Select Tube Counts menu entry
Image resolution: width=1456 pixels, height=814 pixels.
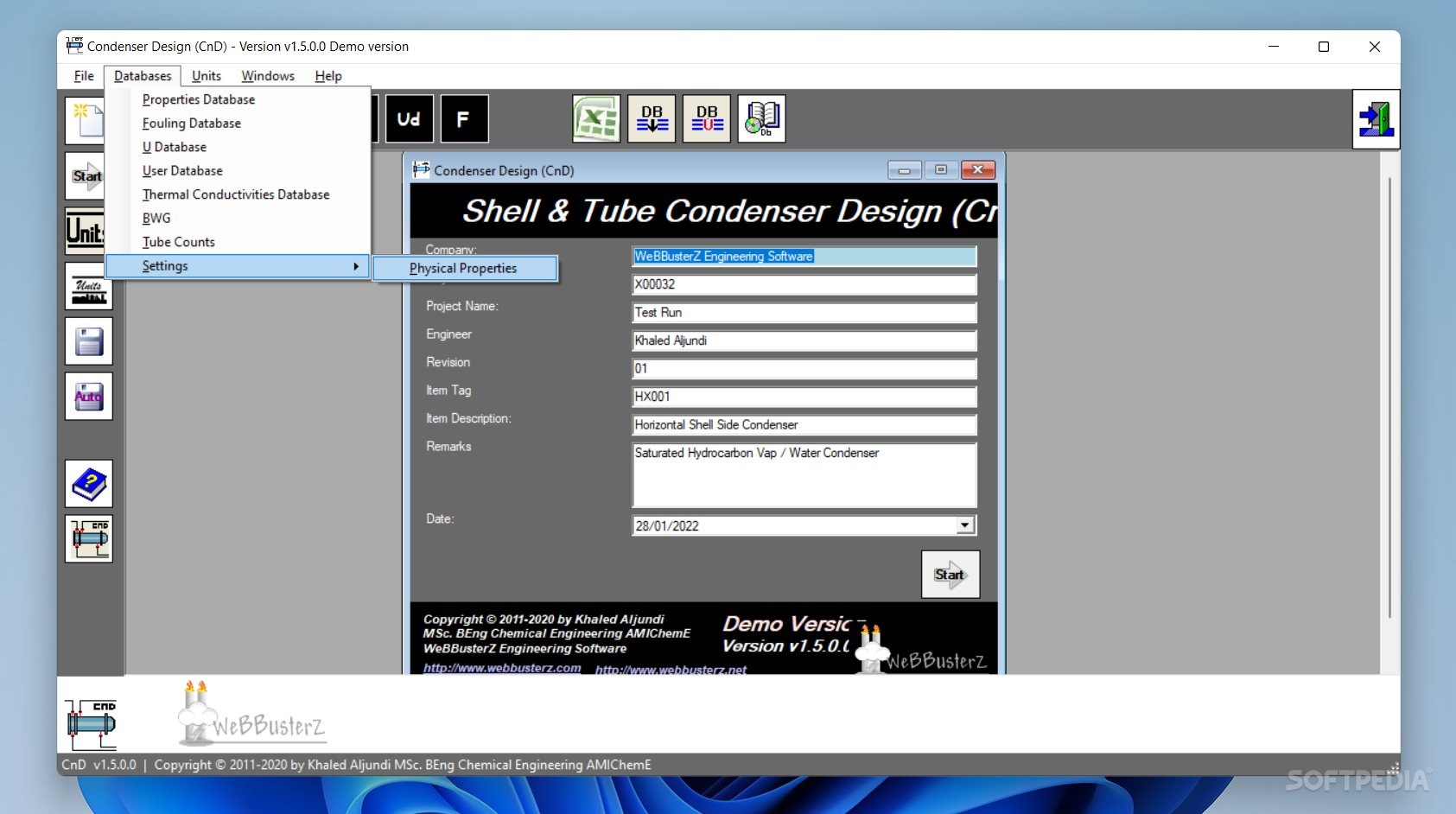point(238,242)
